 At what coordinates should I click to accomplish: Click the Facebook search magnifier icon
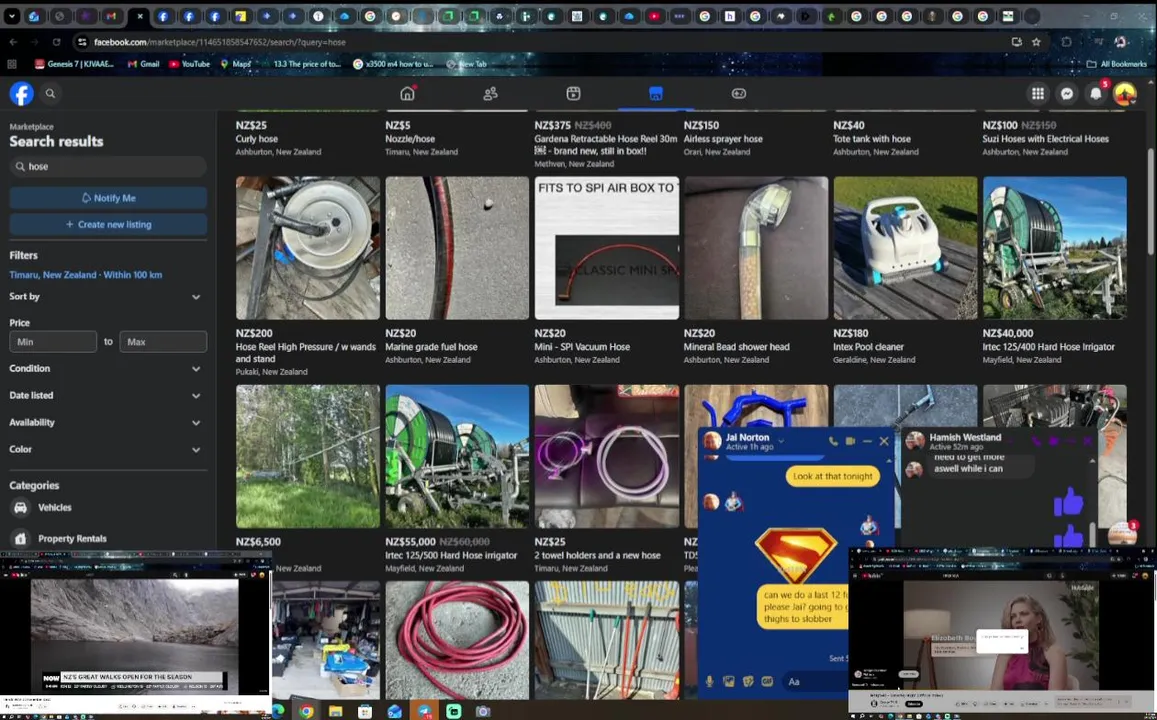(x=50, y=94)
